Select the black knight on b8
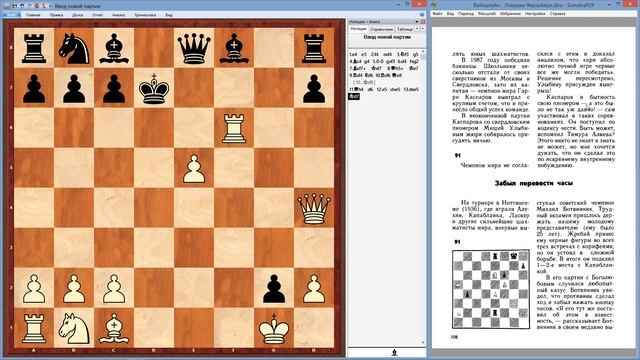Screen dimensions: 640x360 pyautogui.click(x=74, y=48)
